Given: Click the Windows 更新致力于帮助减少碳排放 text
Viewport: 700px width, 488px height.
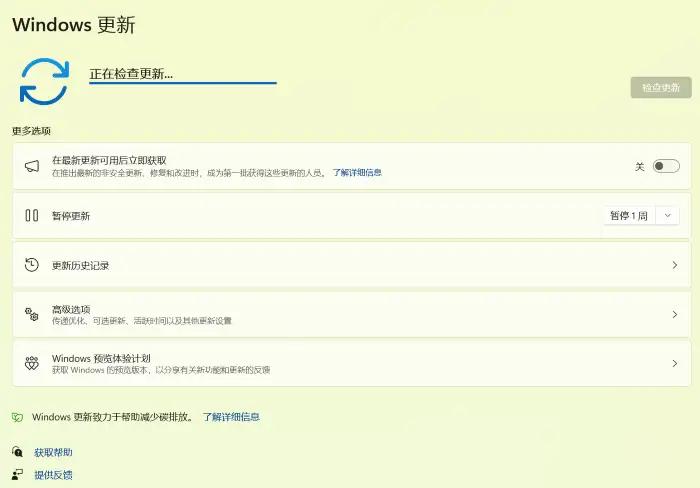Looking at the screenshot, I should click(x=113, y=417).
